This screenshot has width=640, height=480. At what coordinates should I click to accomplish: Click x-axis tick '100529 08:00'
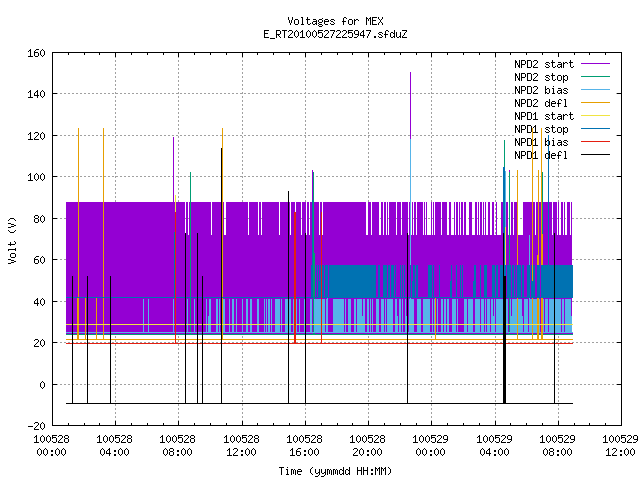[558, 446]
